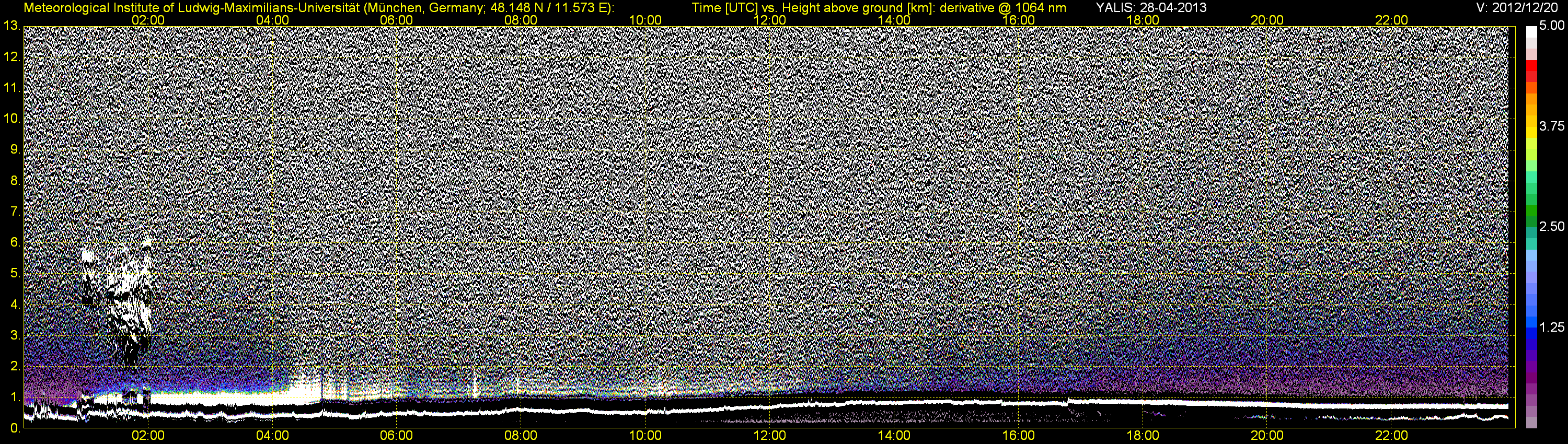Click the 1.25 value on the color scale

(x=1552, y=327)
